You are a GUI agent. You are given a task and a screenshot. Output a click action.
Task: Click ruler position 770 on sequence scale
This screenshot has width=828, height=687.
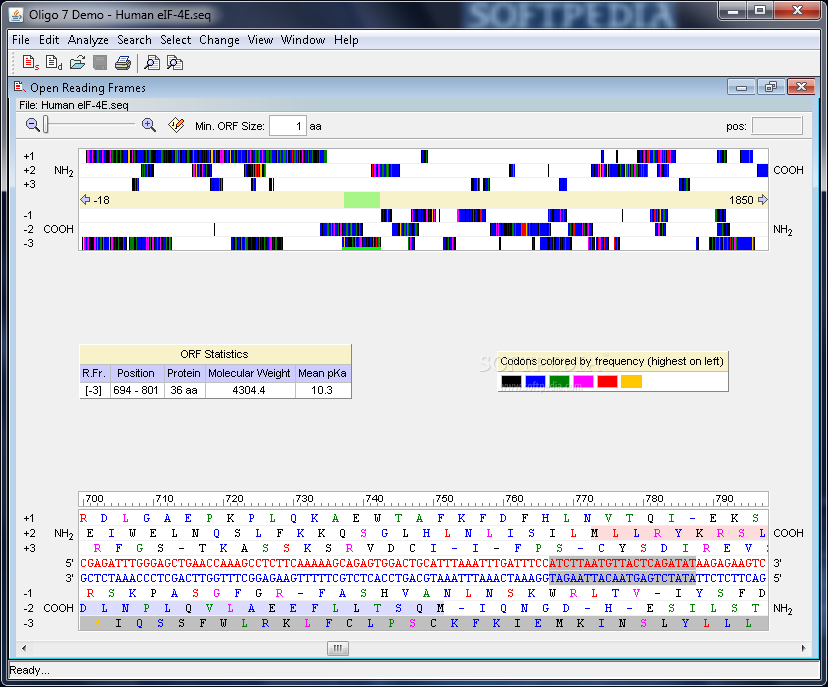click(x=584, y=498)
